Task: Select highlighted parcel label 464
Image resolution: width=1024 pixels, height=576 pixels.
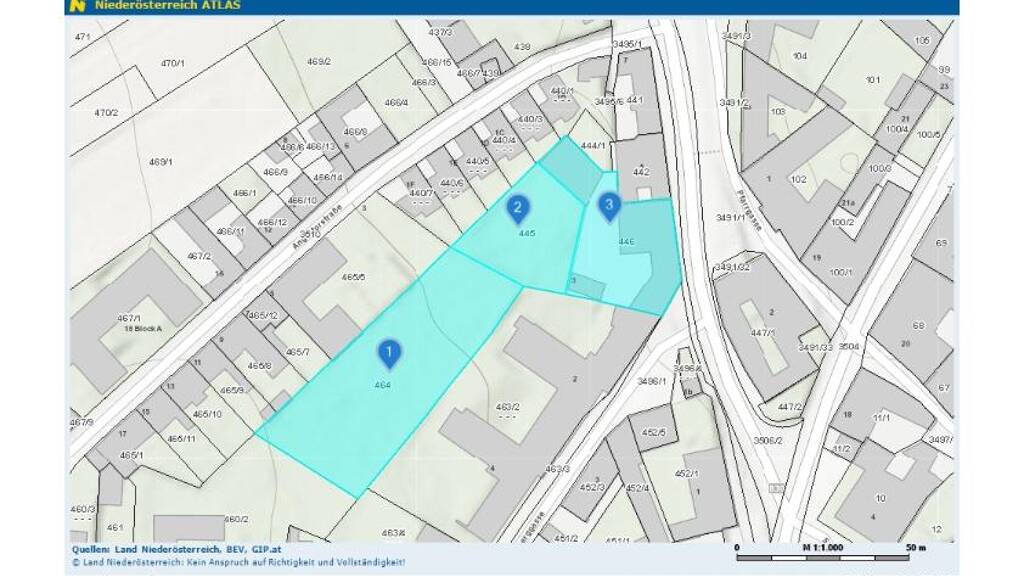Action: click(x=382, y=385)
